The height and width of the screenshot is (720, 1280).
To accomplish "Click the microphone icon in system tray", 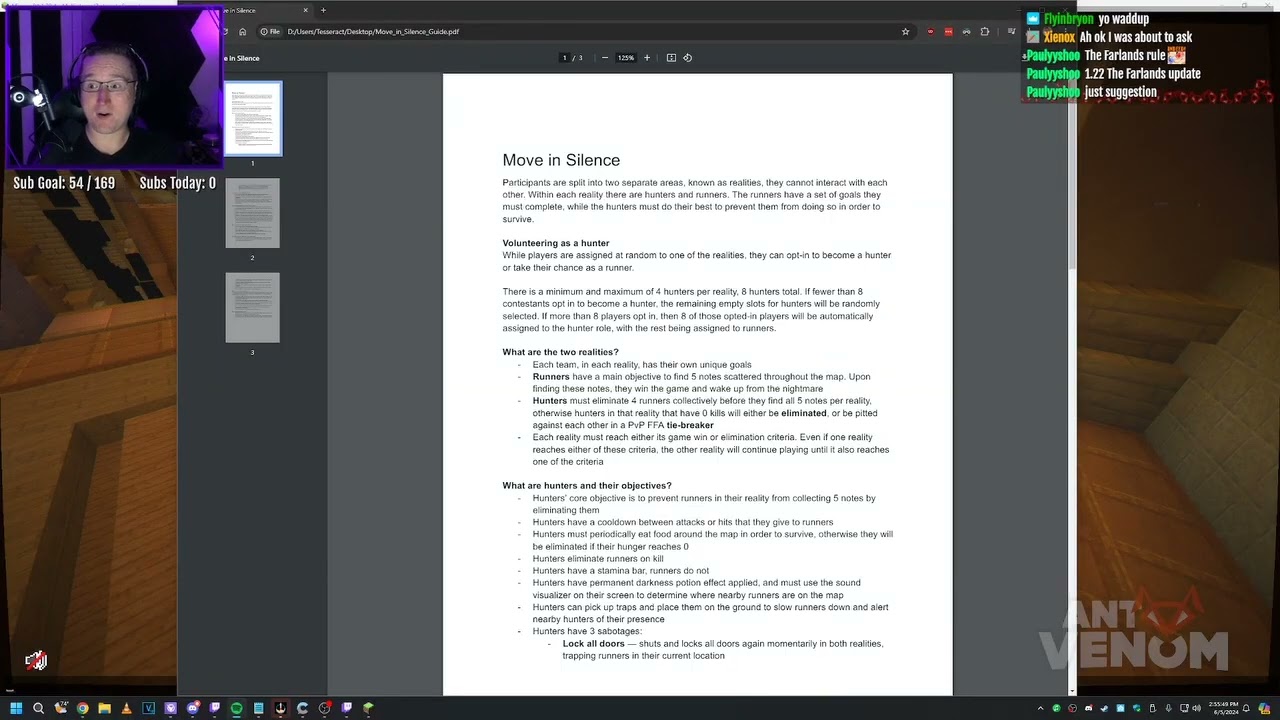I will point(1168,708).
